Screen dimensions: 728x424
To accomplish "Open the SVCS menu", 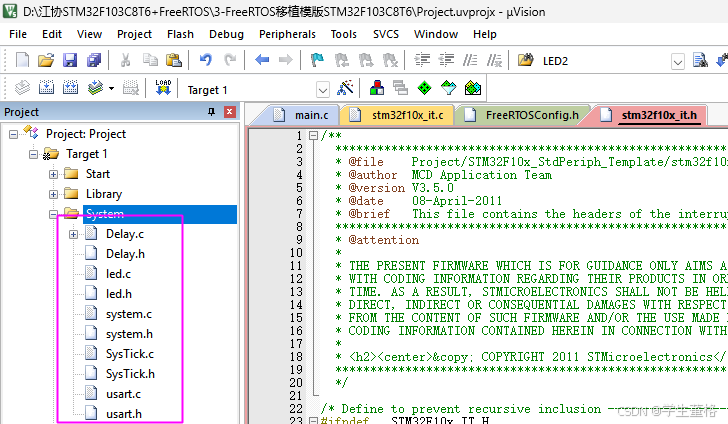I will click(x=386, y=34).
